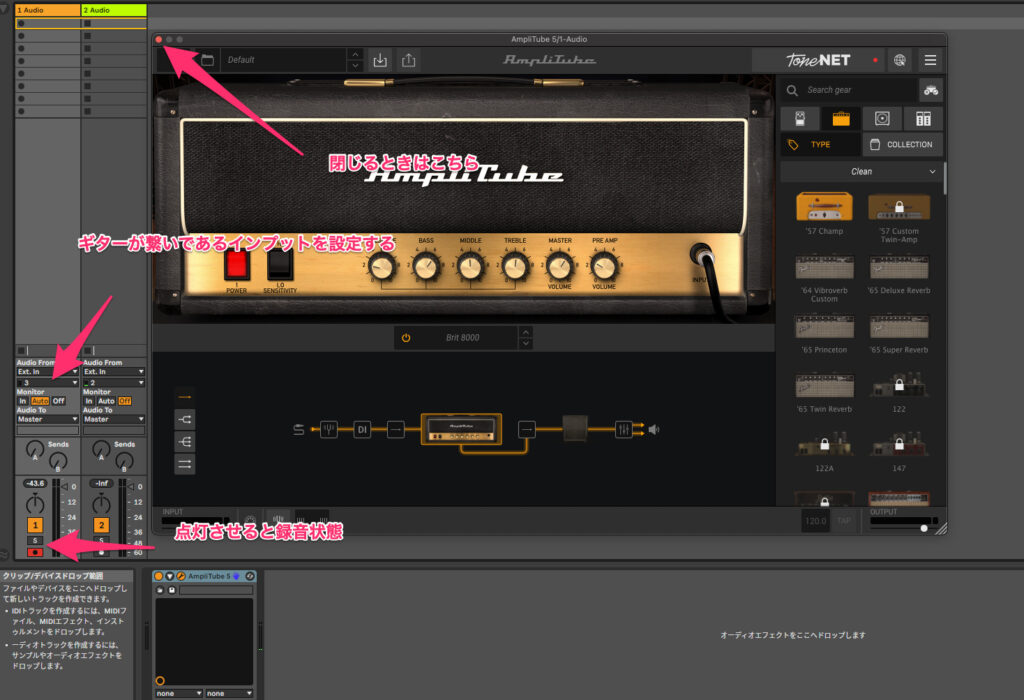Click the save preset download icon
This screenshot has width=1024, height=700.
380,60
